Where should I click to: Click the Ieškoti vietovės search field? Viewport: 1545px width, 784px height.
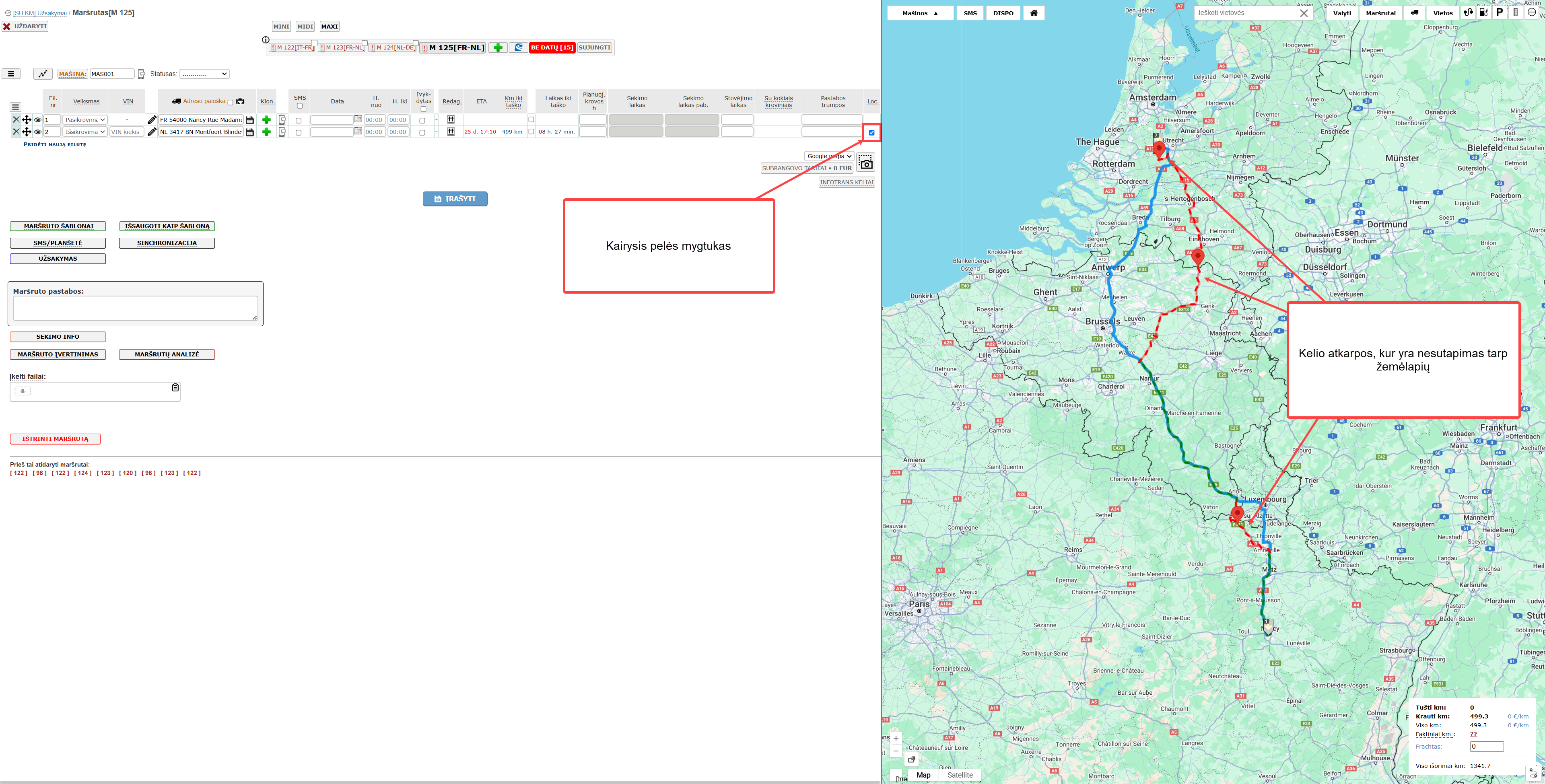(x=1246, y=13)
